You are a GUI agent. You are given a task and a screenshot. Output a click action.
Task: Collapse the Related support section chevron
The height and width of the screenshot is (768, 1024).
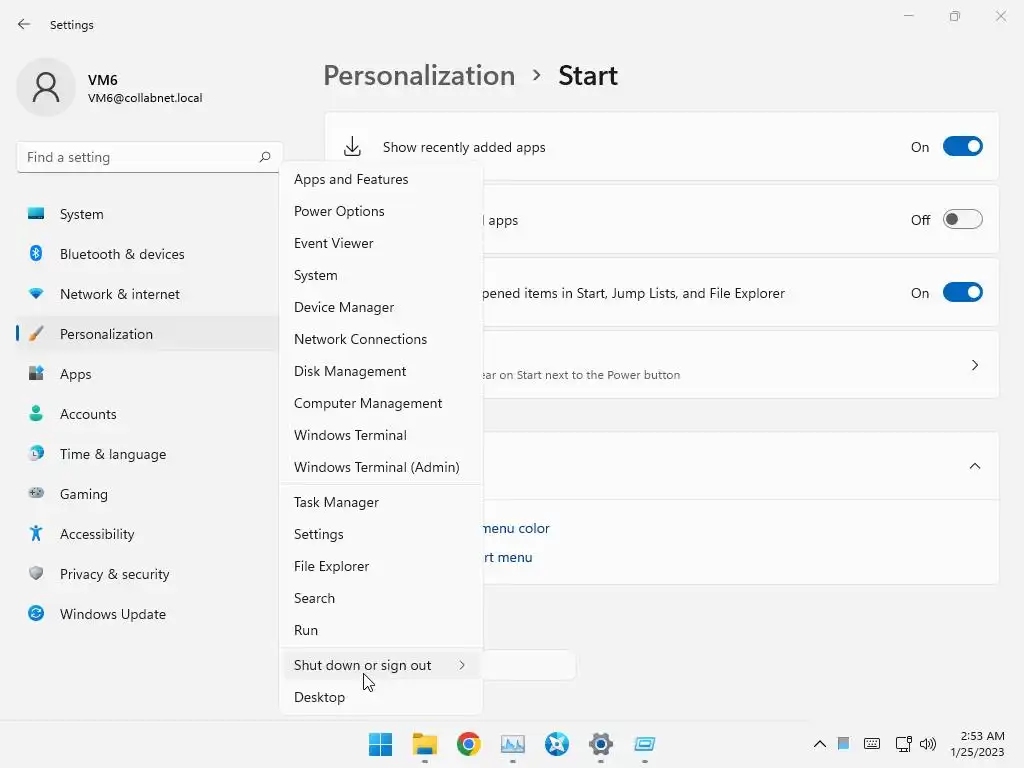(x=974, y=466)
